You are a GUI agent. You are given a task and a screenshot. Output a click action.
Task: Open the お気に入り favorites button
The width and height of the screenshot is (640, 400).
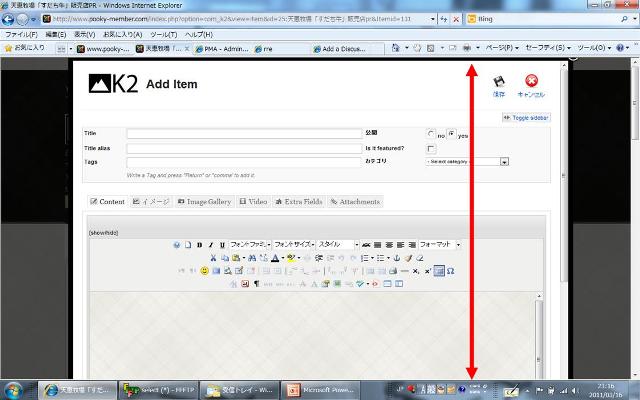pyautogui.click(x=24, y=48)
